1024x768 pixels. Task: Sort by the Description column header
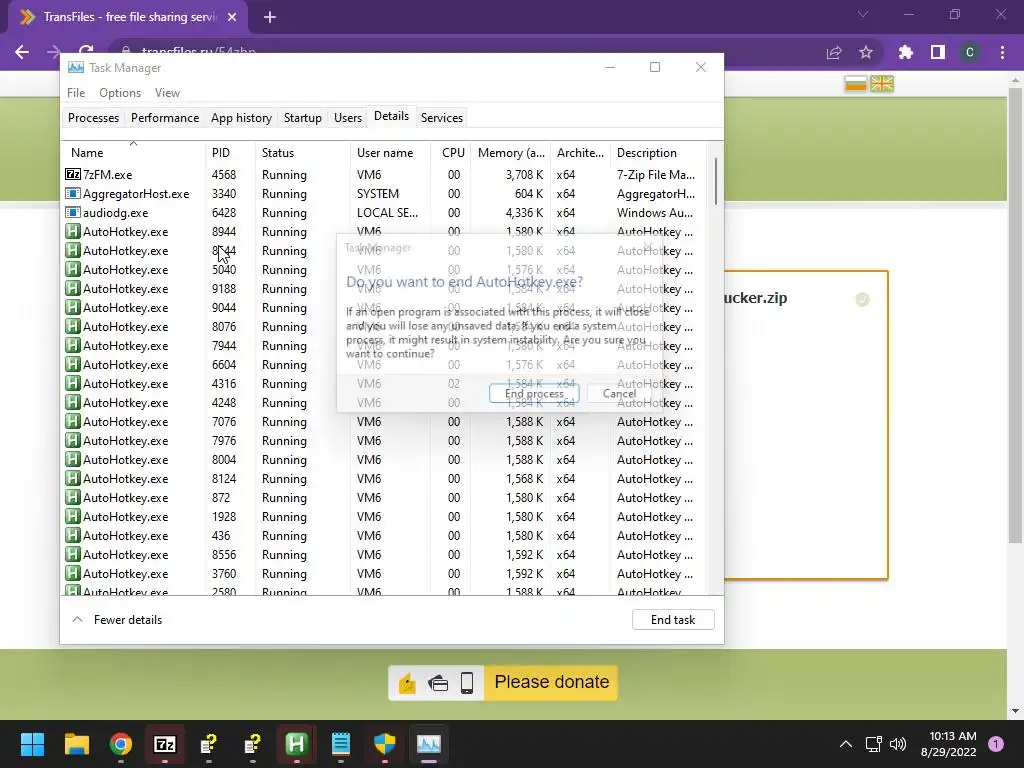point(658,153)
